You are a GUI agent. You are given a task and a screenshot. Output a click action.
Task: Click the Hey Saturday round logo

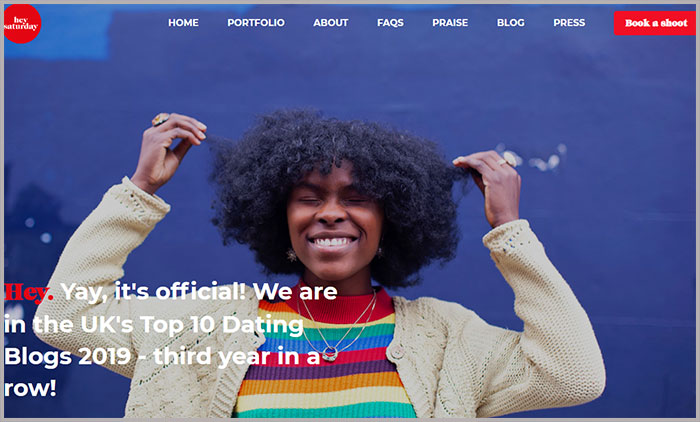(x=22, y=23)
